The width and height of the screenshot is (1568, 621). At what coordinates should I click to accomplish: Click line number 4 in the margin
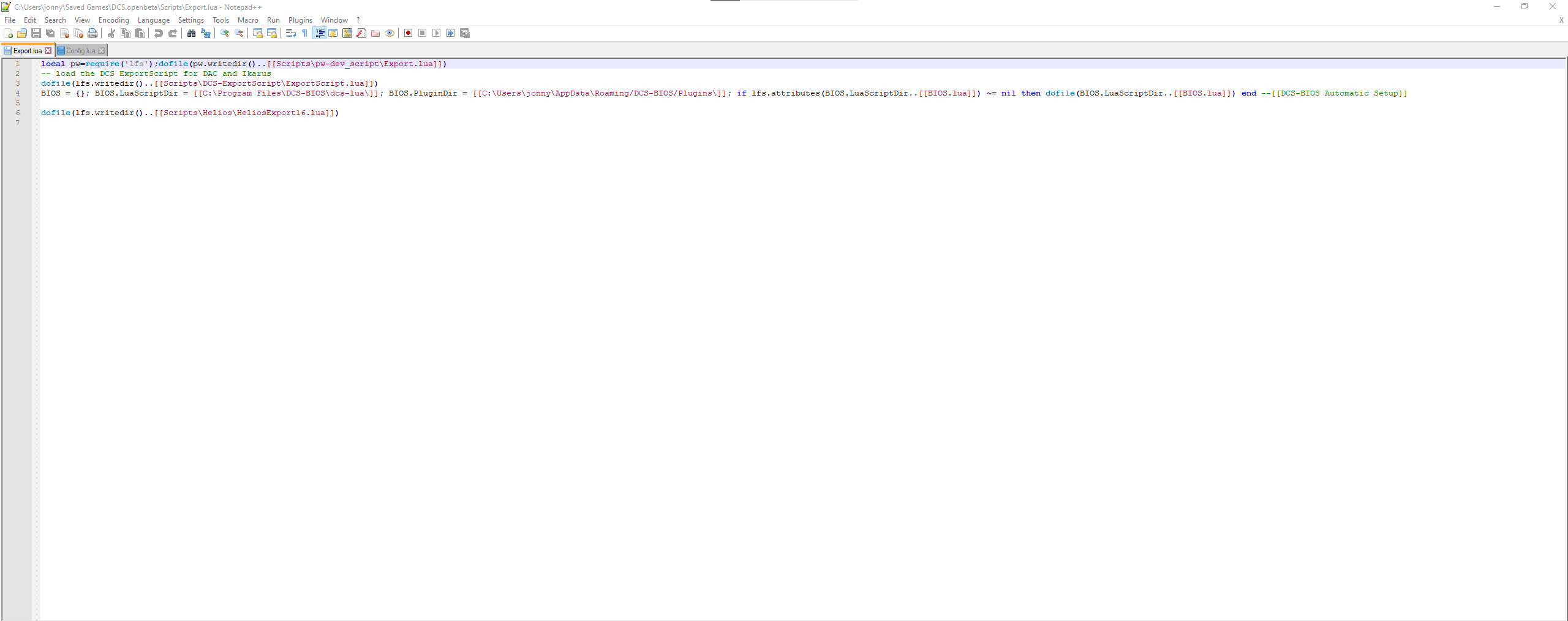tap(18, 93)
